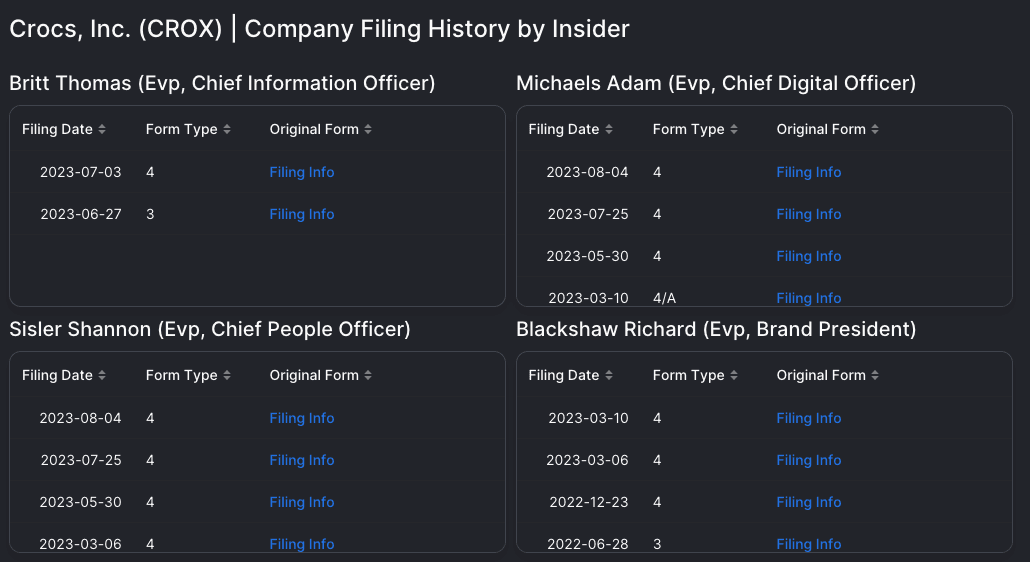This screenshot has width=1030, height=562.
Task: Click Original Form sort icon in Britt Thomas table
Action: pyautogui.click(x=368, y=130)
